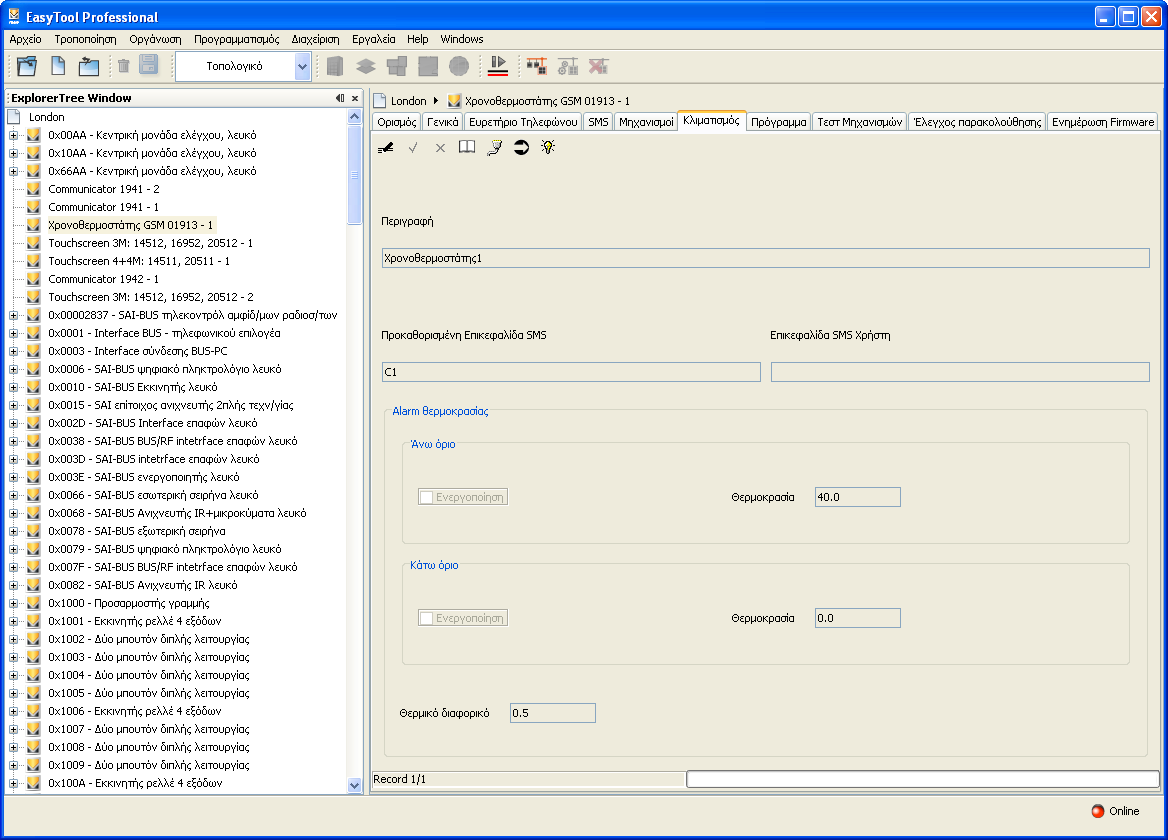Click the Περιγραφή field containing Χρονοθερμοστάτης1
The width and height of the screenshot is (1168, 840).
[x=765, y=258]
